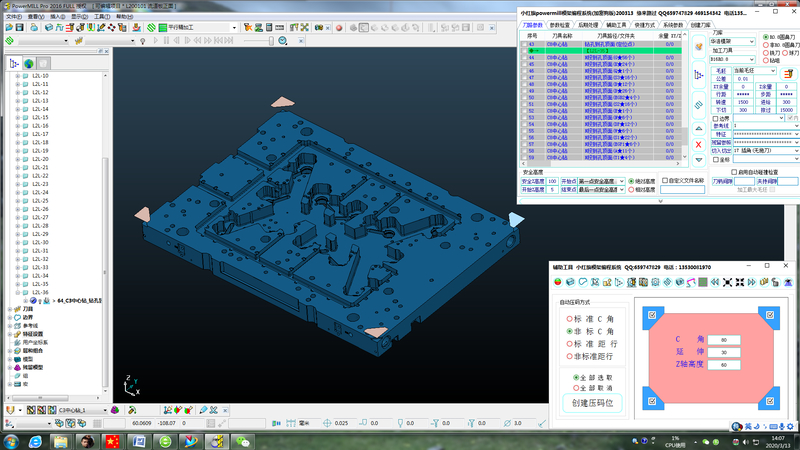Viewport: 800px width, 450px height.
Task: Open 开始点 dropdown 第一点安全高度
Action: [x=601, y=181]
